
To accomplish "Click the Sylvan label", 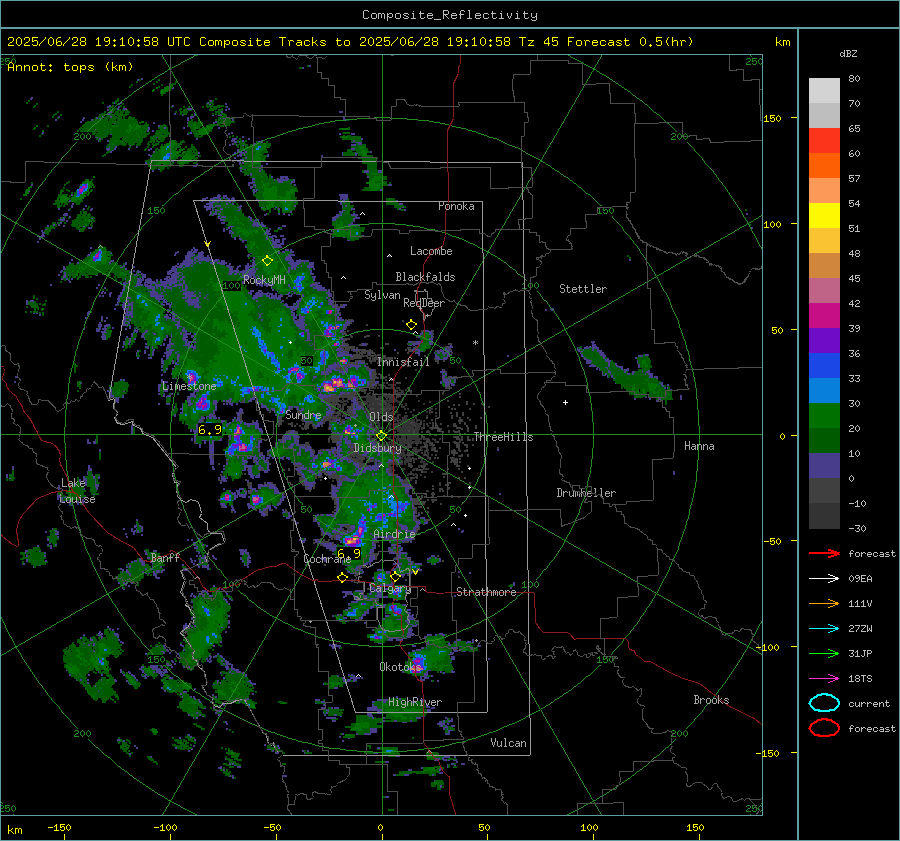I will pyautogui.click(x=382, y=295).
